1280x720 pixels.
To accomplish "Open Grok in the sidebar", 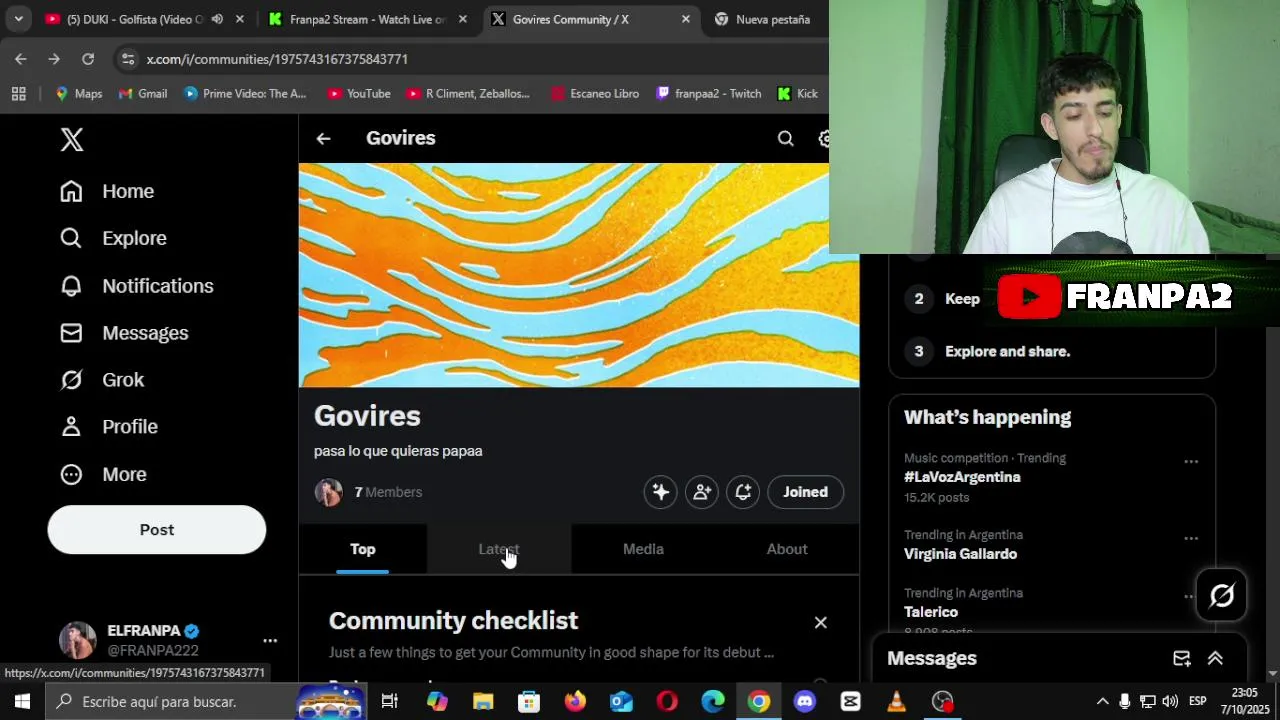I will click(x=101, y=380).
